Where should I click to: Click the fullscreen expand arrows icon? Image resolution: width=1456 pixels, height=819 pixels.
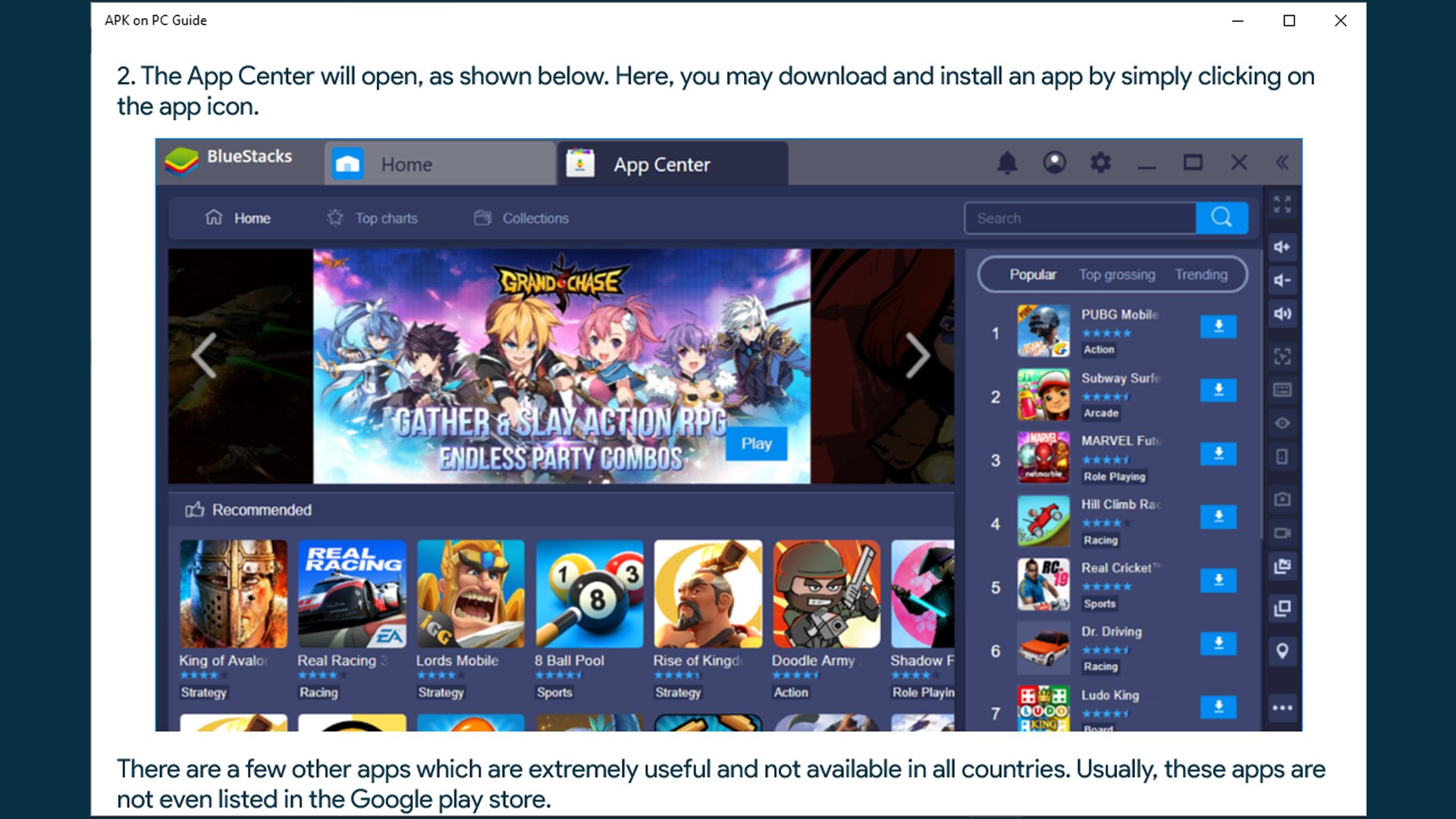(x=1282, y=204)
